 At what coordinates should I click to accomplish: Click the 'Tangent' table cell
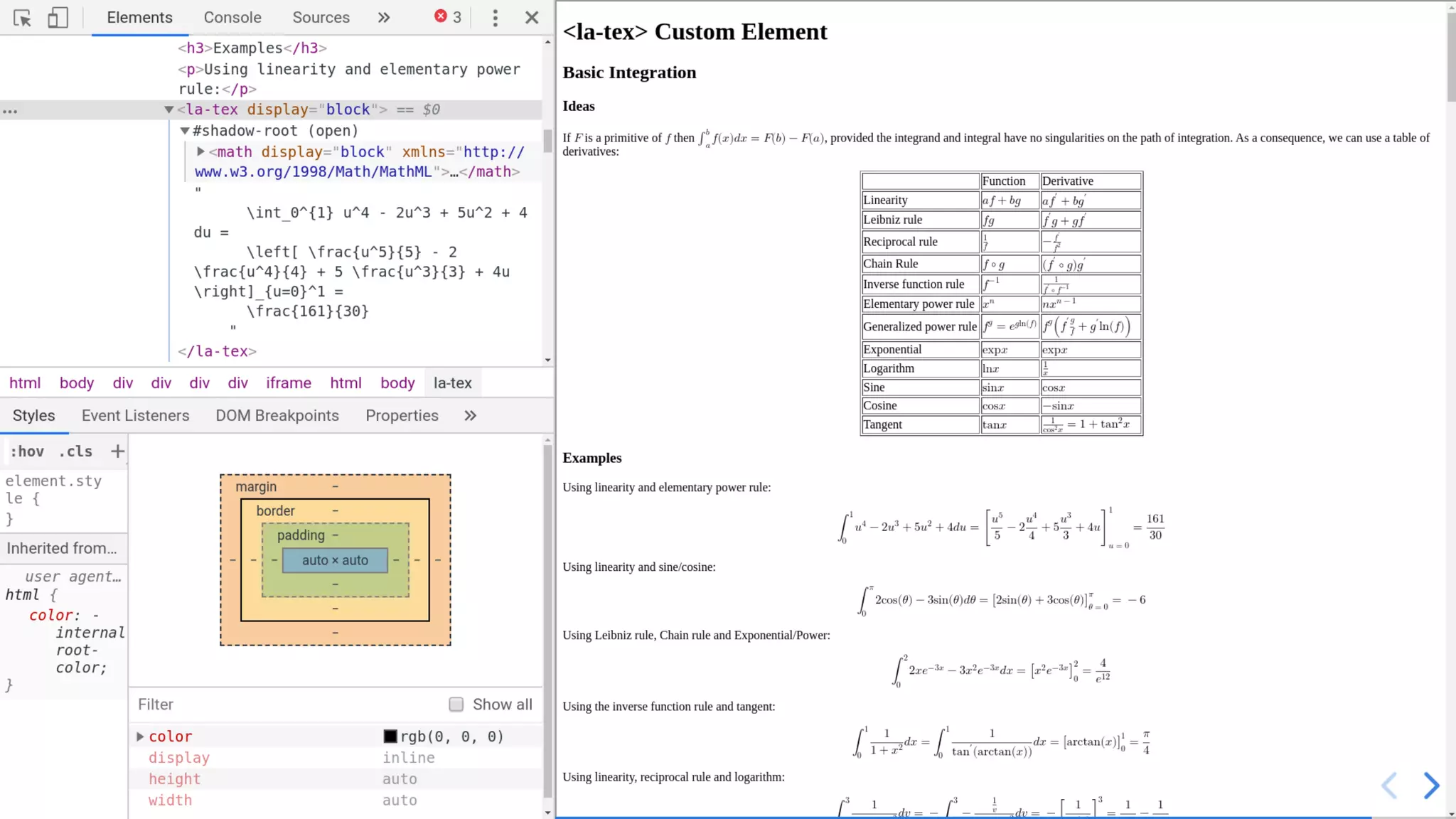tap(920, 424)
